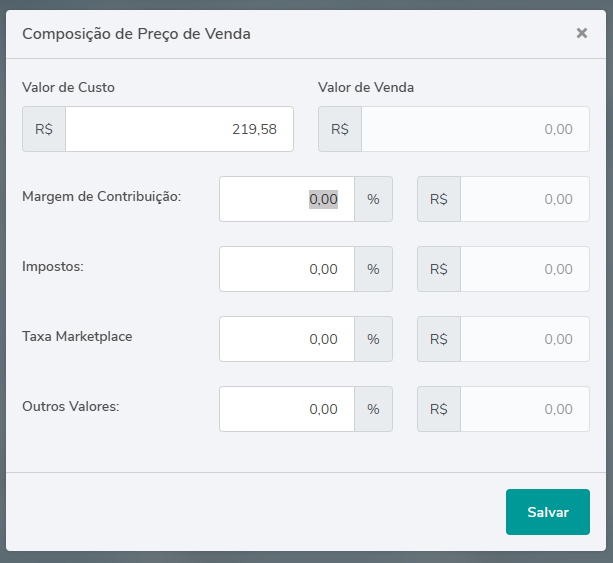Select the Impostos percentage input
The height and width of the screenshot is (563, 613).
point(286,269)
